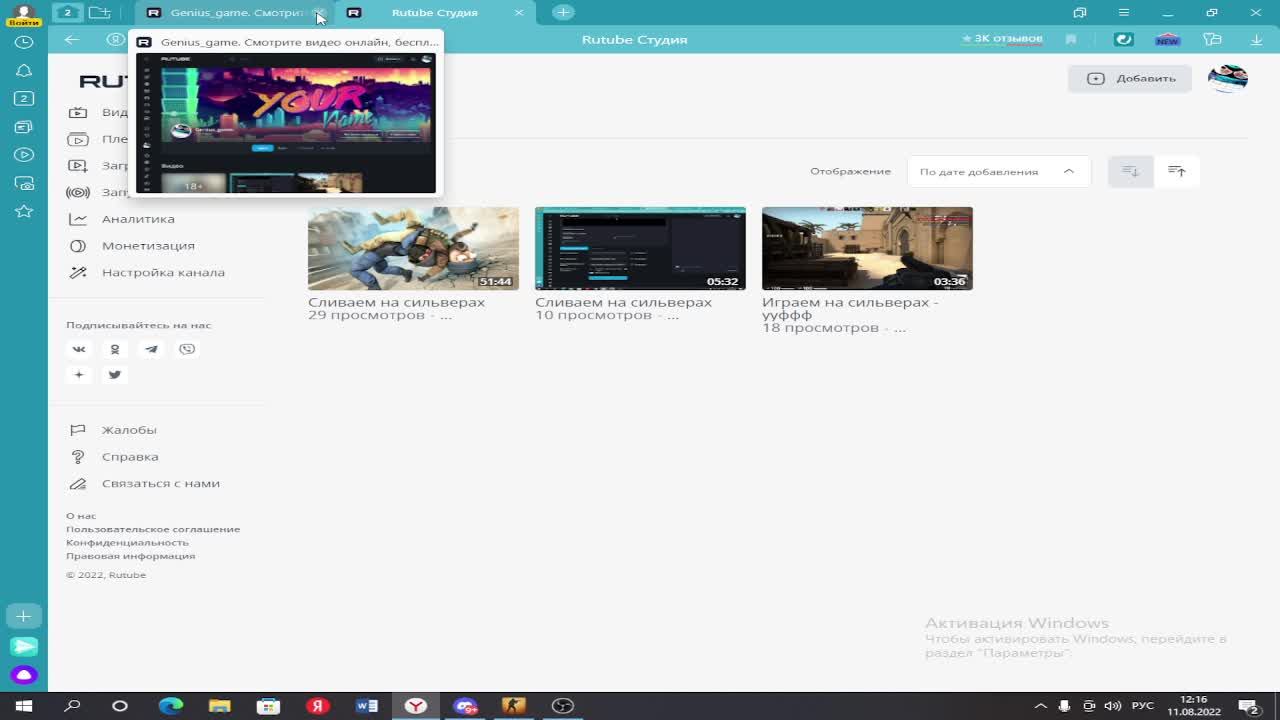Open Пользовательское соглашение footer link
Screen dimensions: 1280x720
coord(153,529)
